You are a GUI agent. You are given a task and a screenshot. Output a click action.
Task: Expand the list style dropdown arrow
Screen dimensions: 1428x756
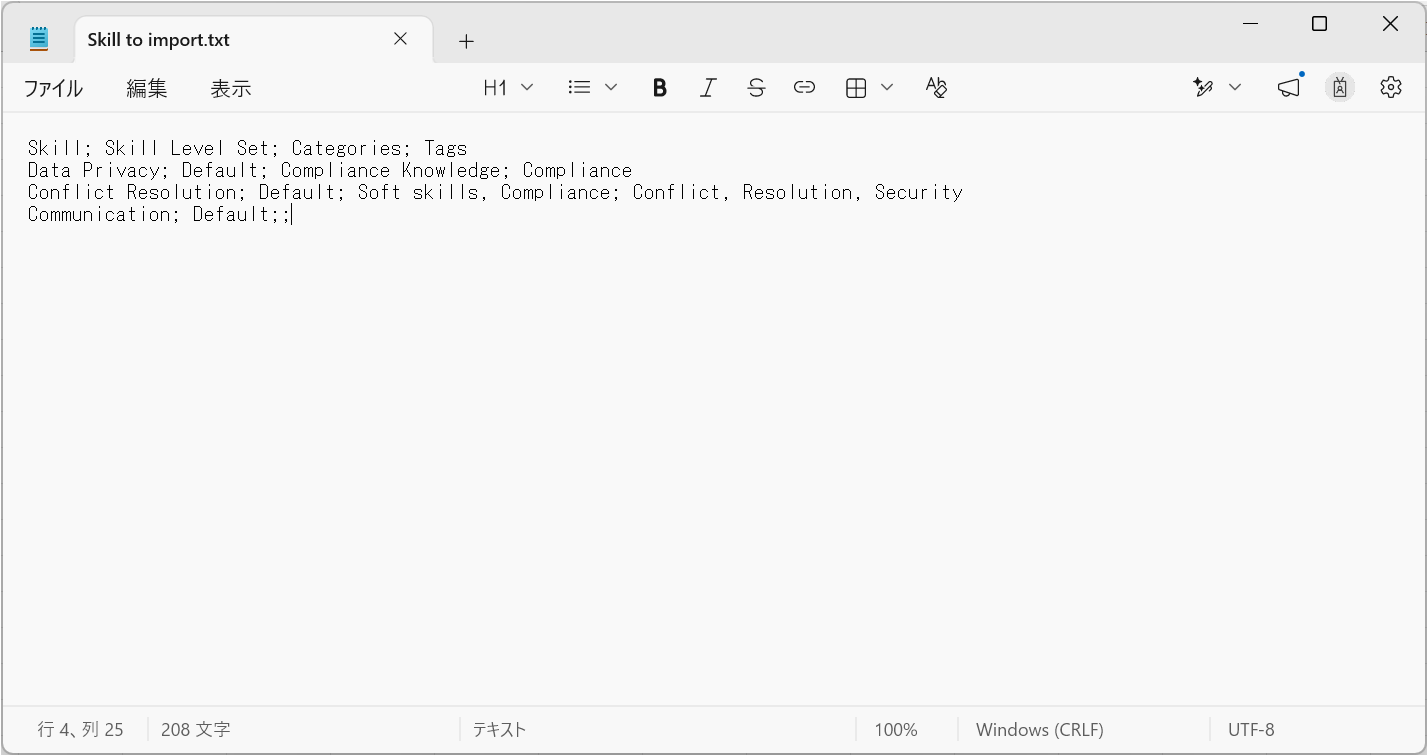tap(611, 88)
